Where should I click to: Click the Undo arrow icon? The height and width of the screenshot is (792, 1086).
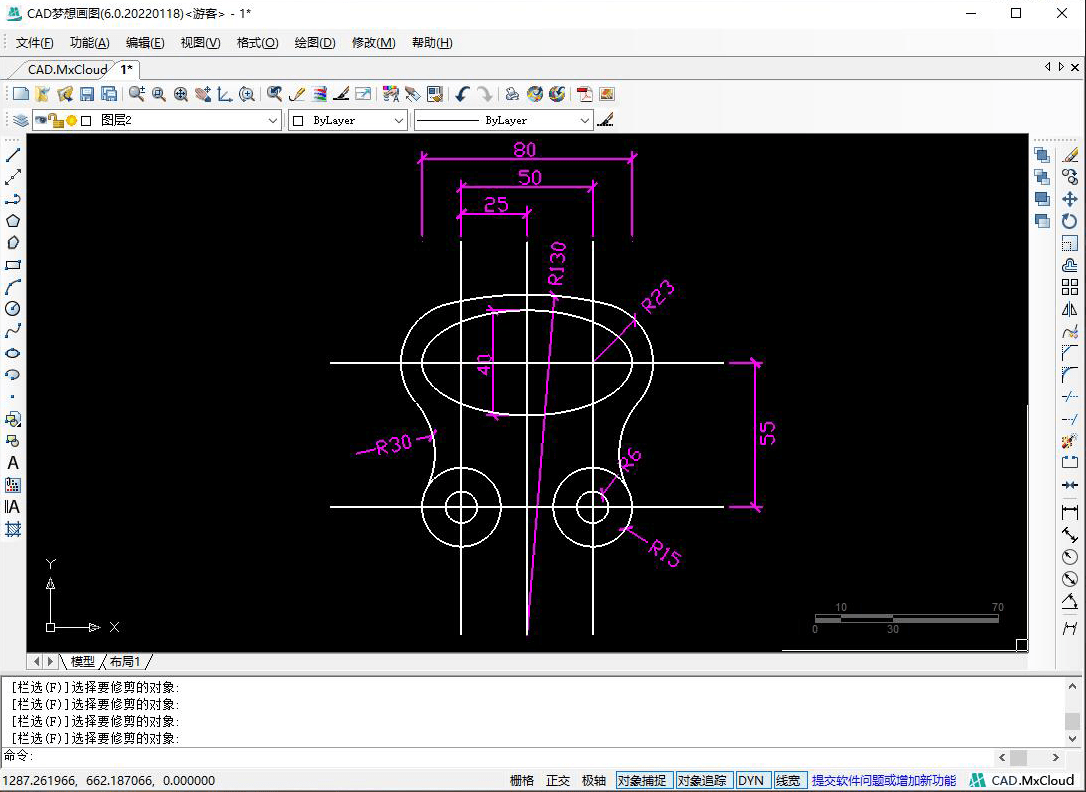point(461,94)
